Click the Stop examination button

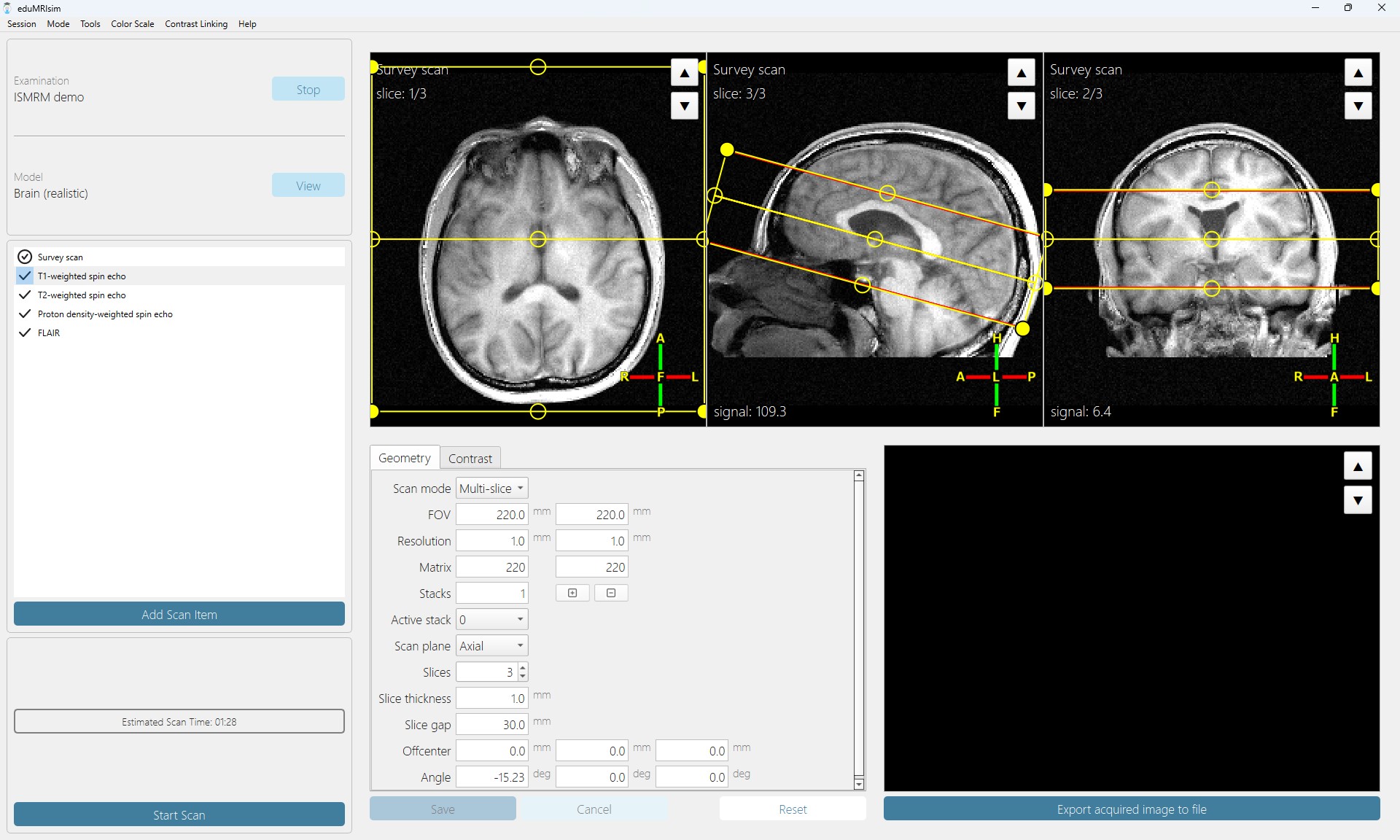tap(308, 89)
